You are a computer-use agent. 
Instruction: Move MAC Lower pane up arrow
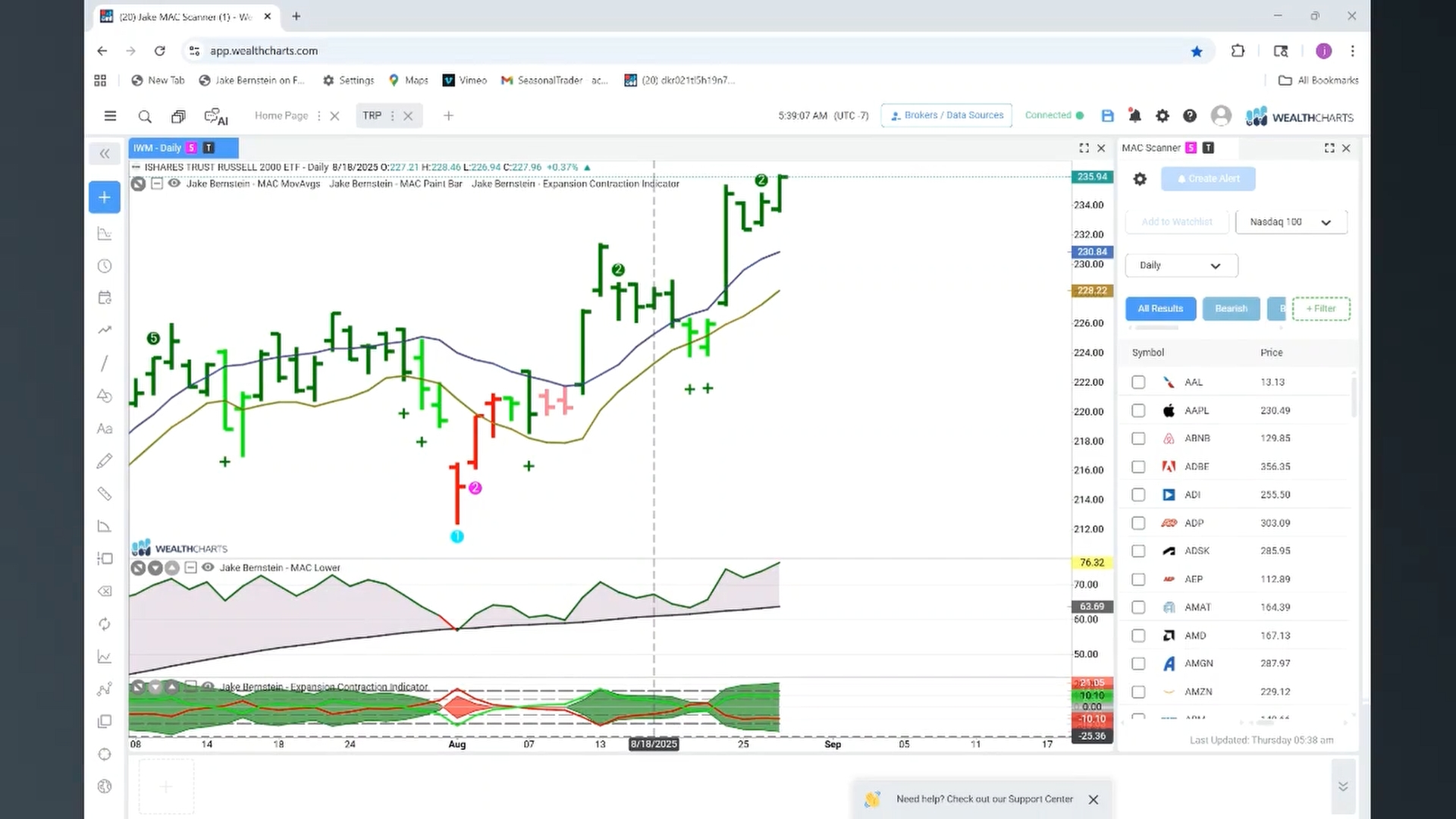tap(172, 567)
